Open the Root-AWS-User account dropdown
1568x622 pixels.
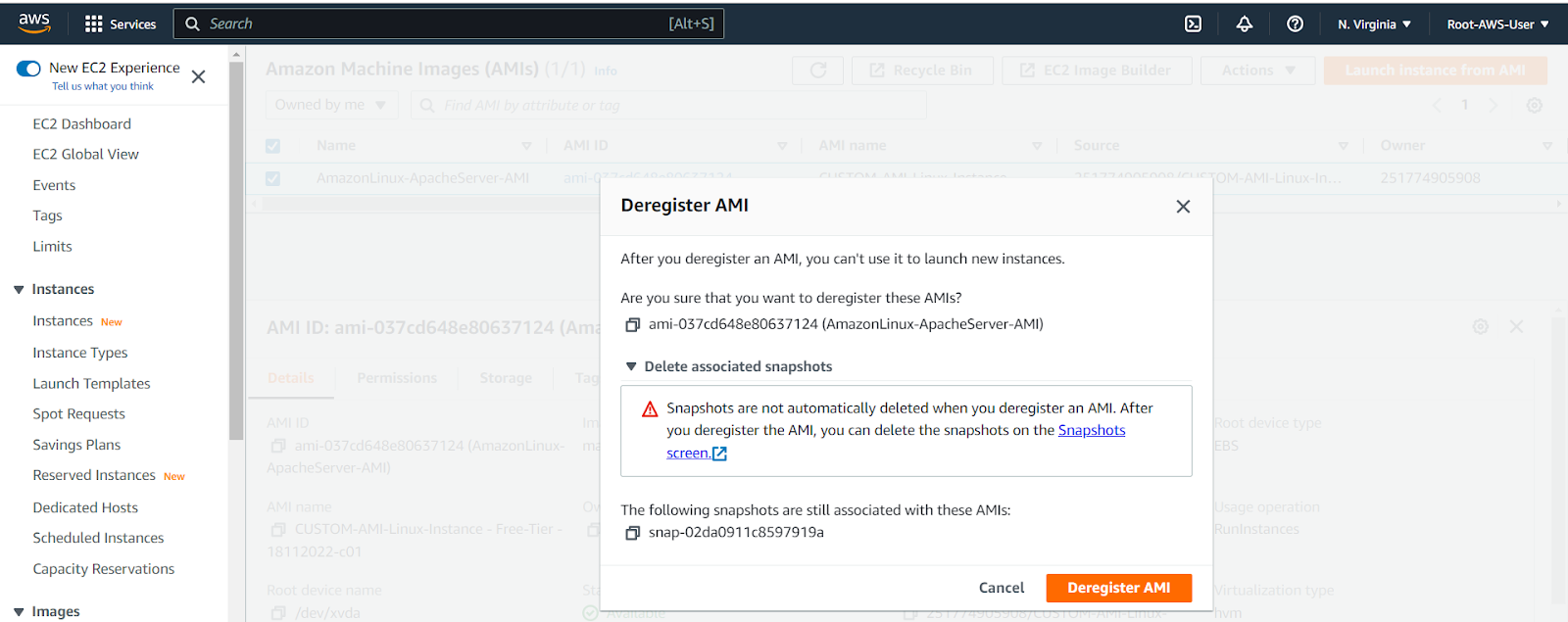1497,24
